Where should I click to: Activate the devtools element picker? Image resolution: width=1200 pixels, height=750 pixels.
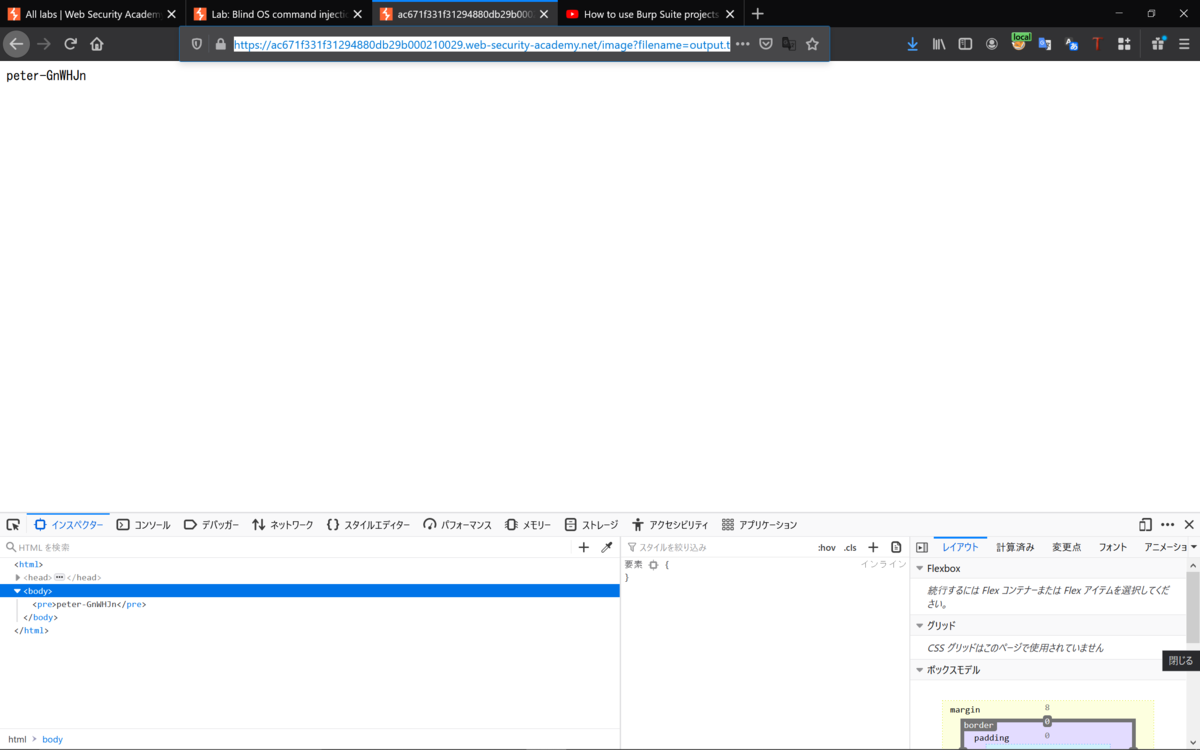[x=13, y=525]
